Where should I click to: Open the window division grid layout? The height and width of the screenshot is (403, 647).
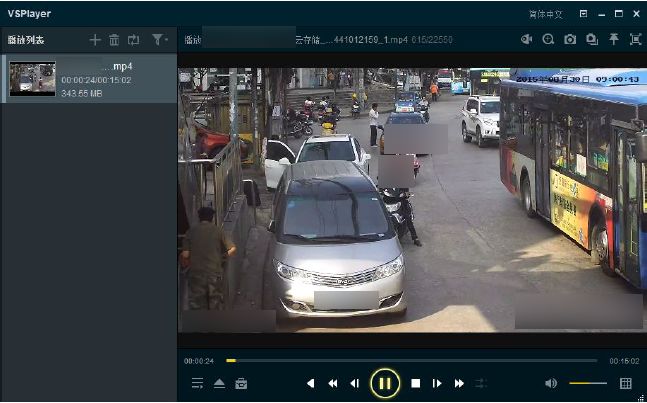pos(626,383)
